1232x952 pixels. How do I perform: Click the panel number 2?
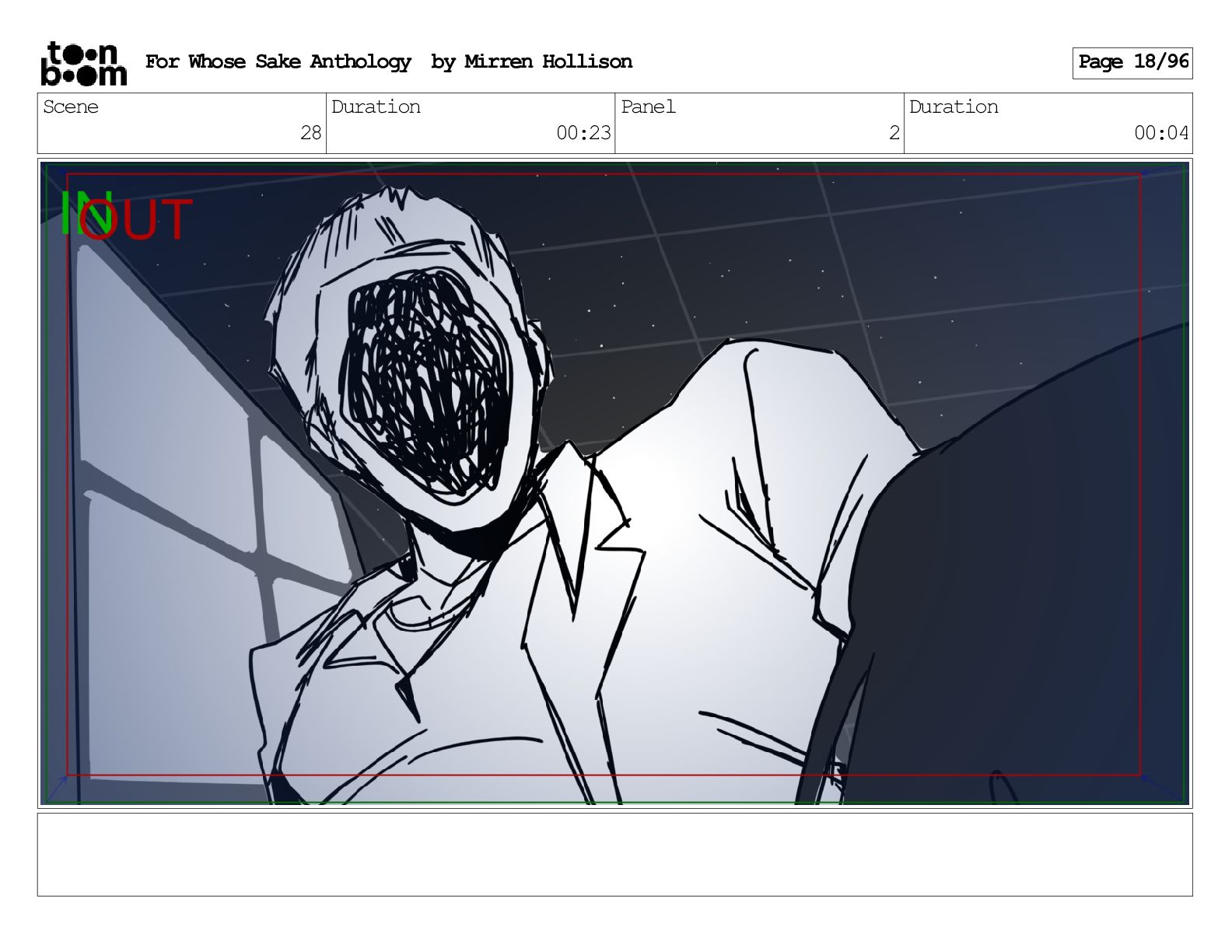894,133
